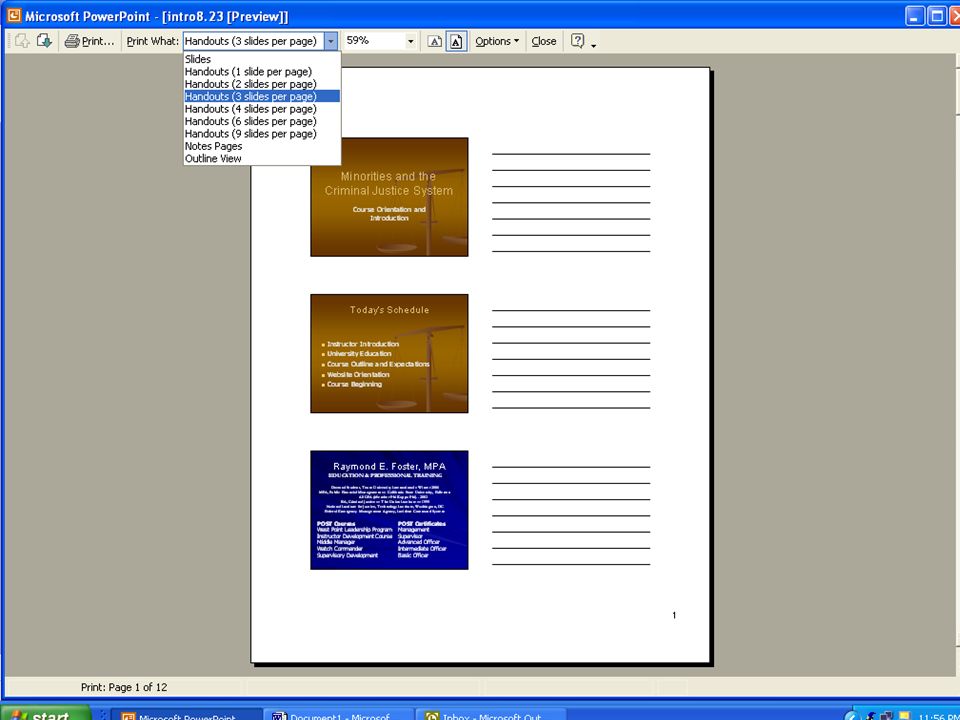Click the Today's Schedule slide thumbnail
The width and height of the screenshot is (960, 720).
point(389,353)
